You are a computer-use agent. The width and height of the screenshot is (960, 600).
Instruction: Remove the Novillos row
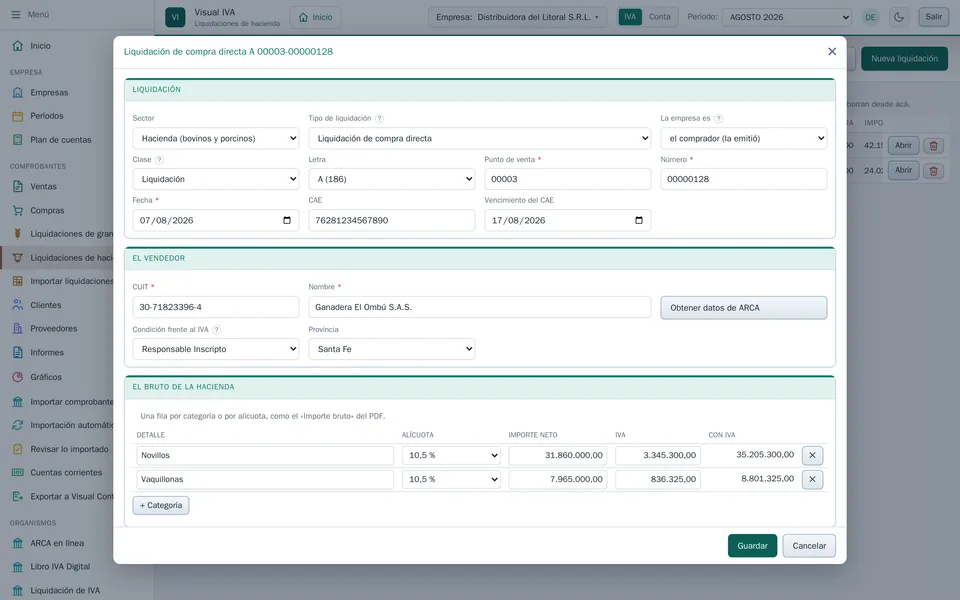click(812, 455)
